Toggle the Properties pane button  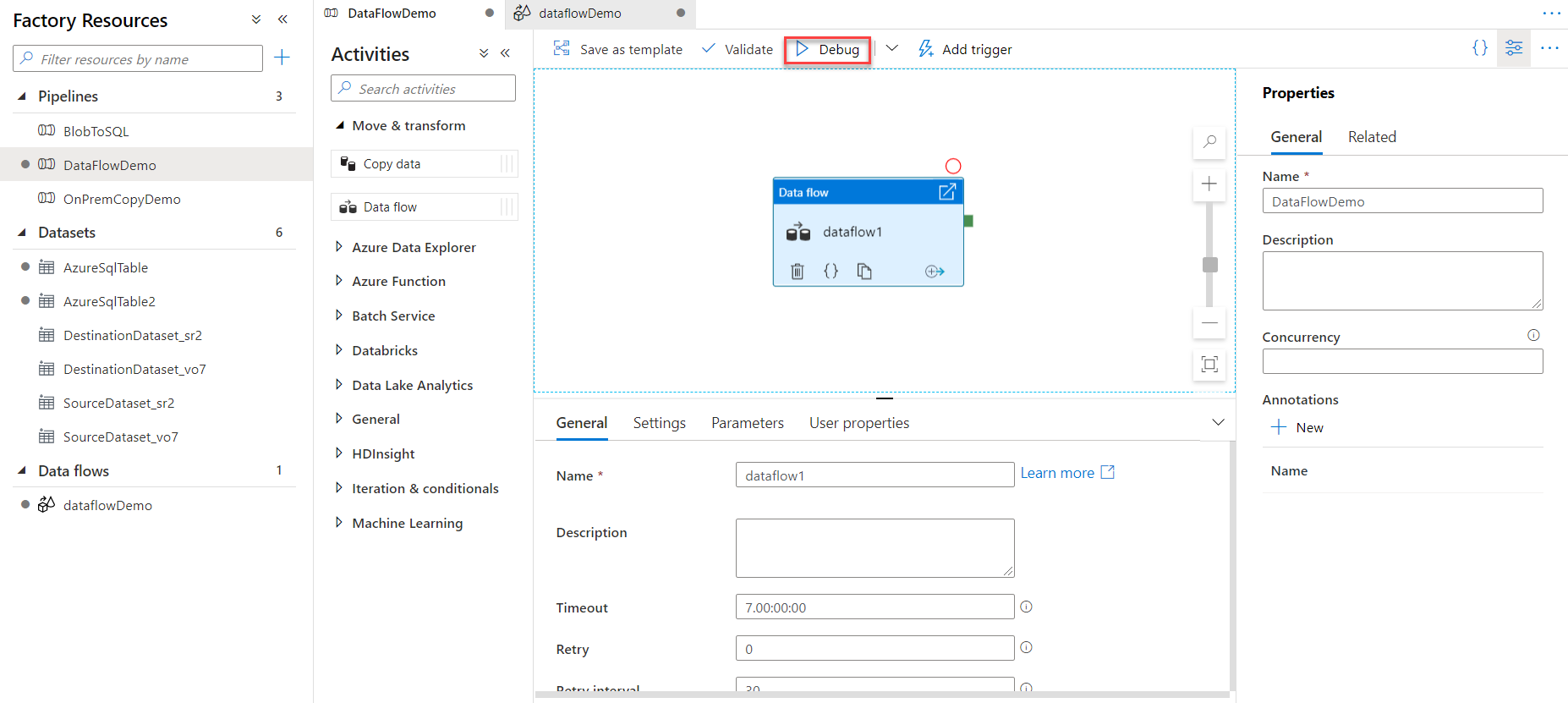point(1514,48)
